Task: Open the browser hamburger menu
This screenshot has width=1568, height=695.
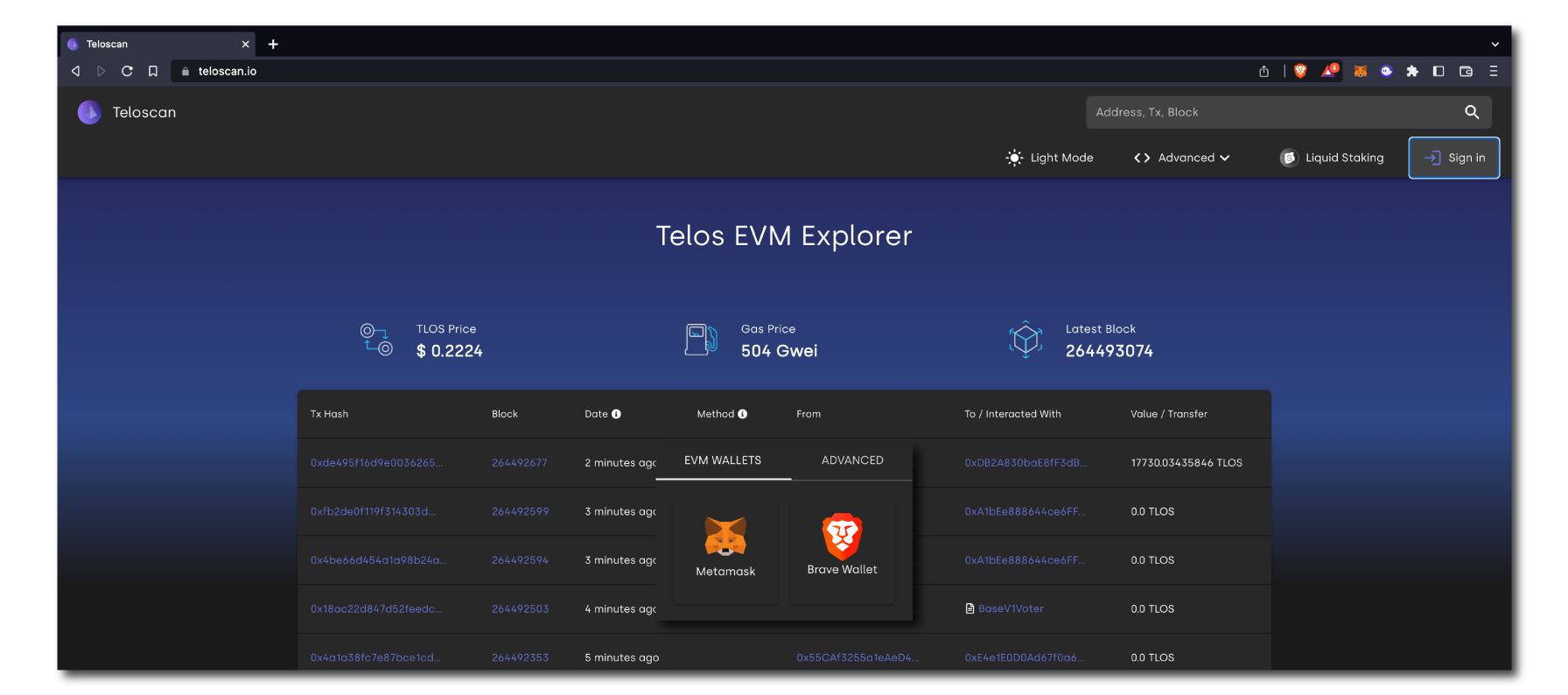Action: pos(1494,71)
